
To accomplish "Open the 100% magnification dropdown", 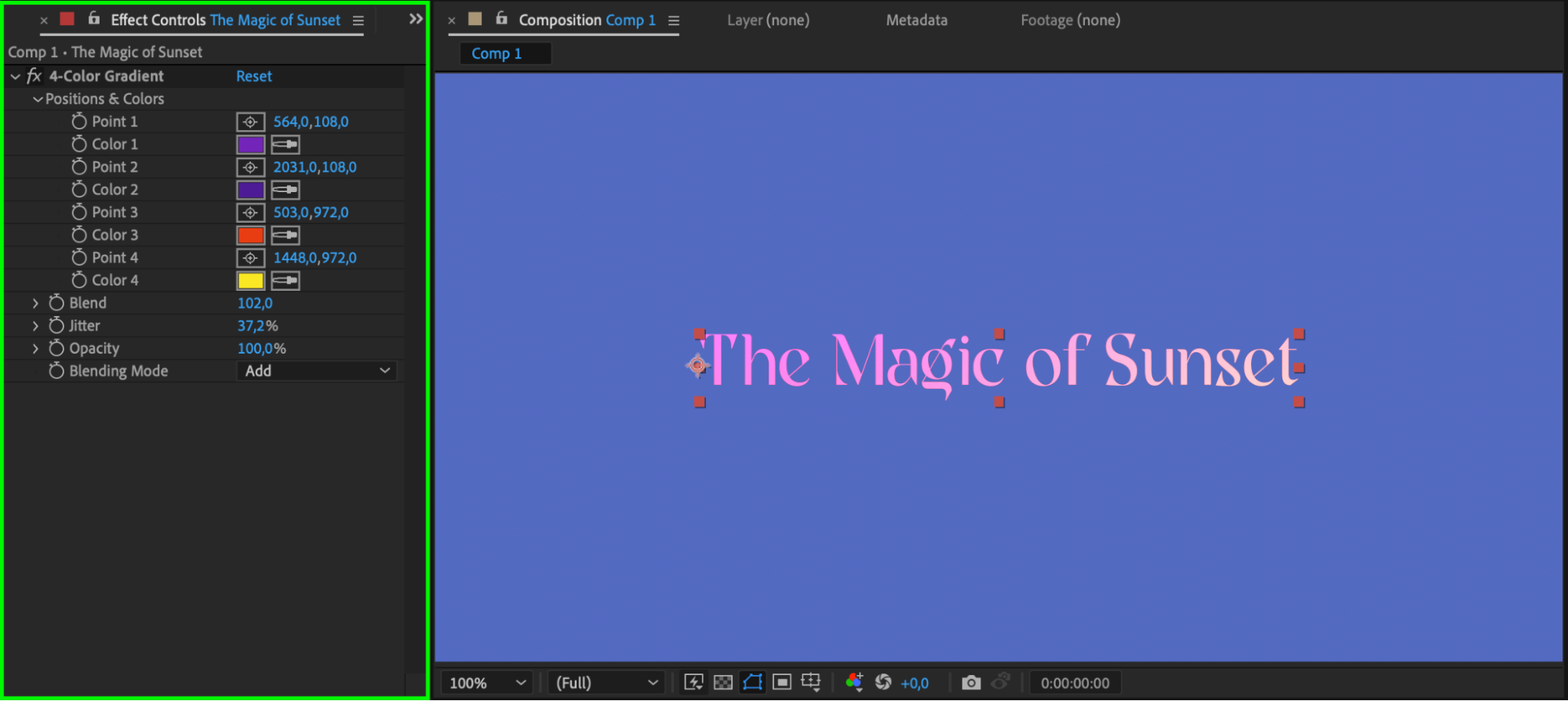I will pos(486,683).
